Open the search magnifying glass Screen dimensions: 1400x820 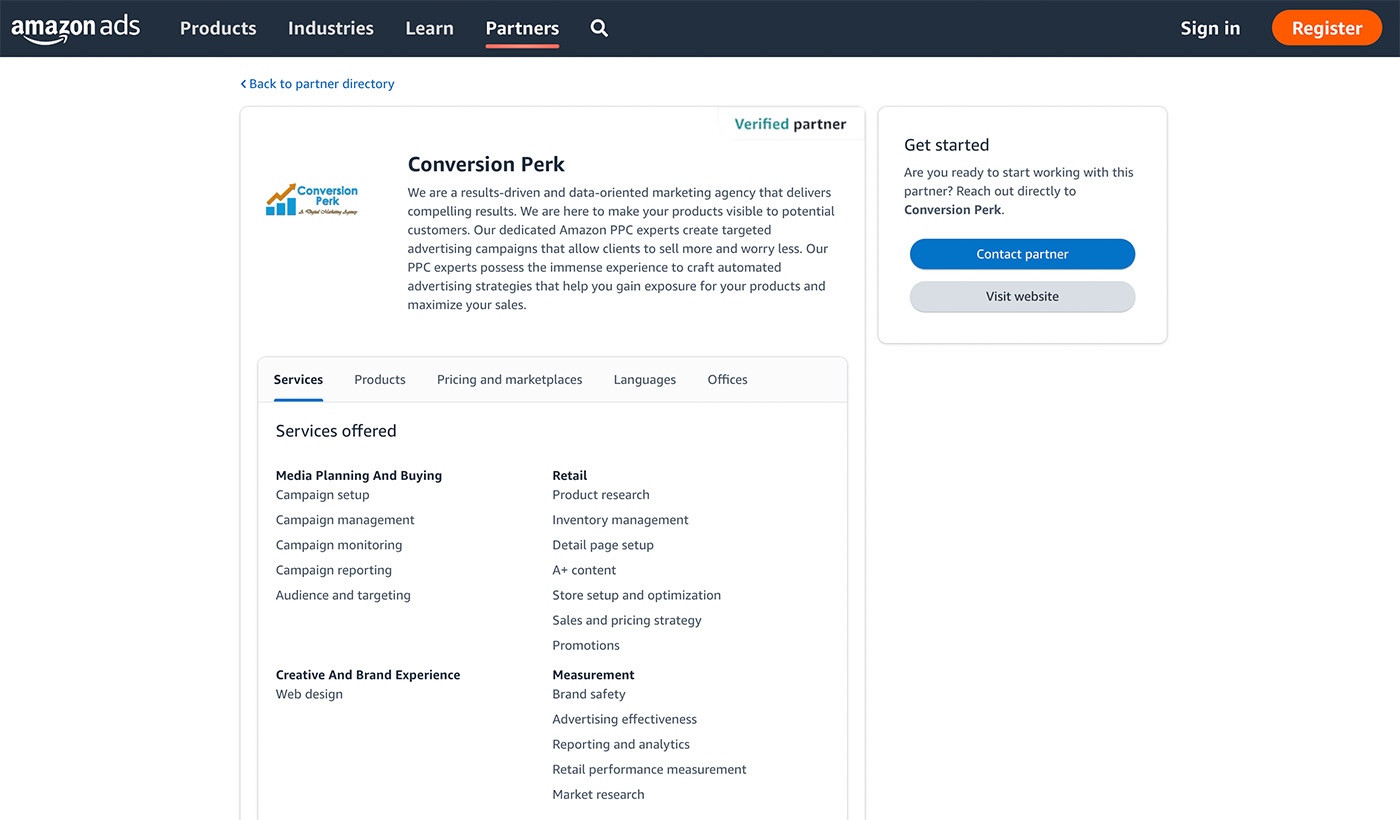[x=599, y=28]
